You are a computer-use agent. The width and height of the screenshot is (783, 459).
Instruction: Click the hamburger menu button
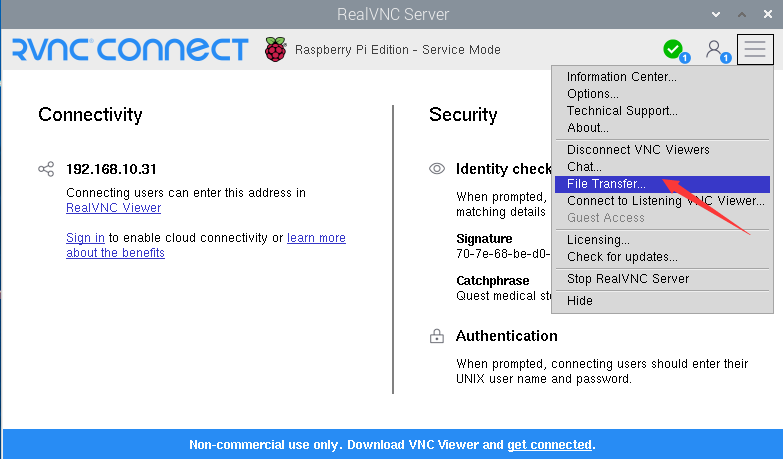[755, 49]
